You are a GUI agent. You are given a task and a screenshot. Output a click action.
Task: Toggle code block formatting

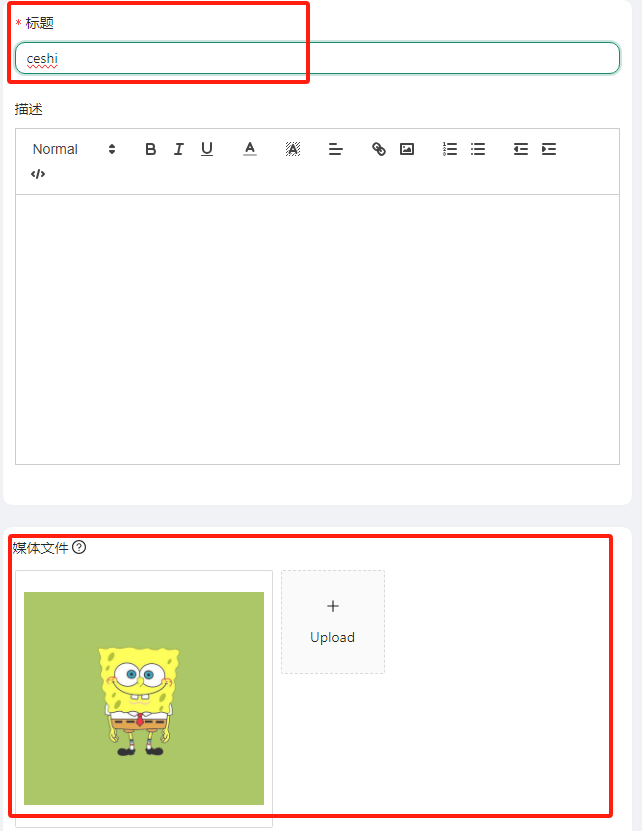pyautogui.click(x=38, y=174)
